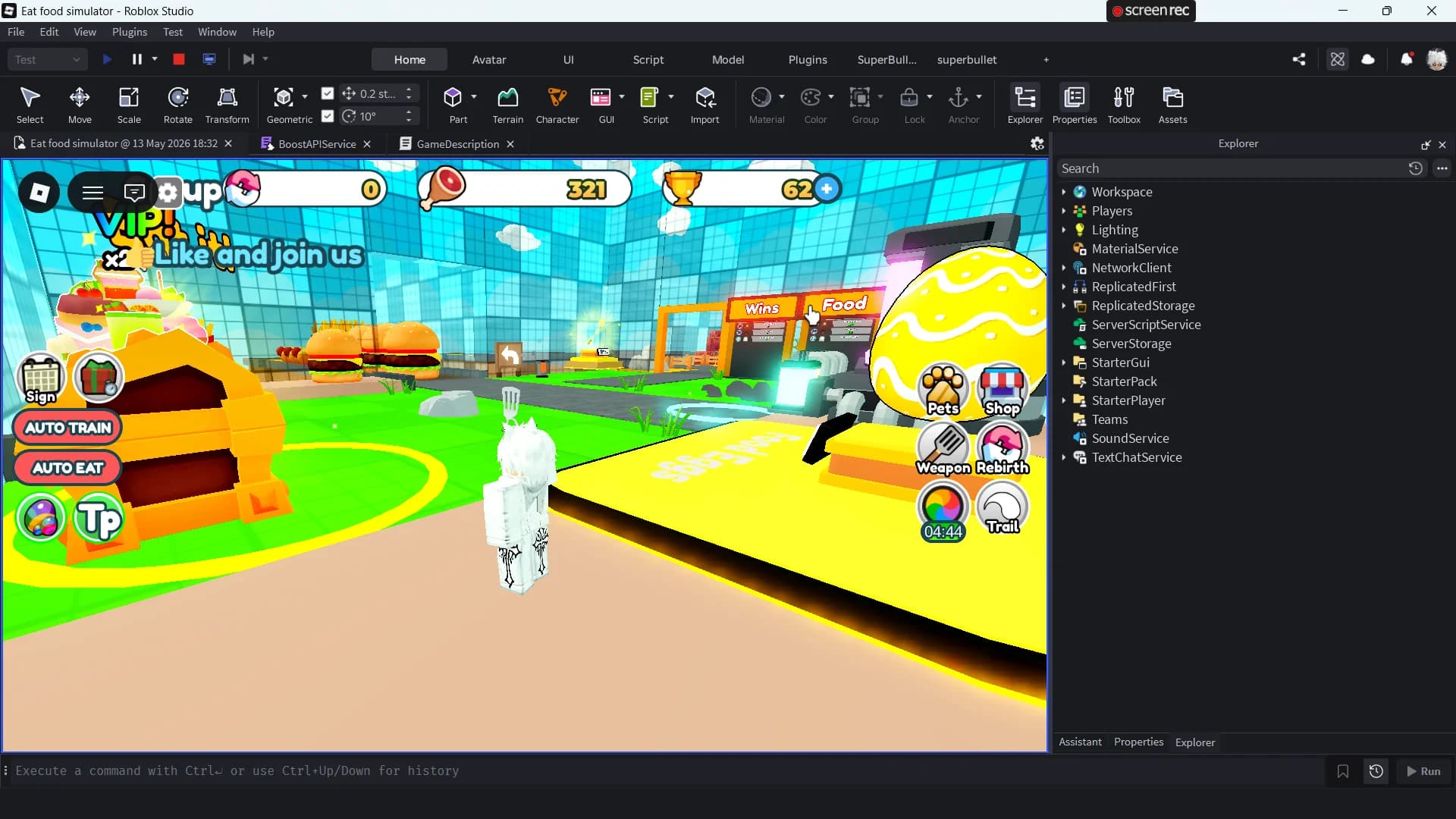Toggle the Properties panel button
Image resolution: width=1456 pixels, height=819 pixels.
pos(1075,104)
